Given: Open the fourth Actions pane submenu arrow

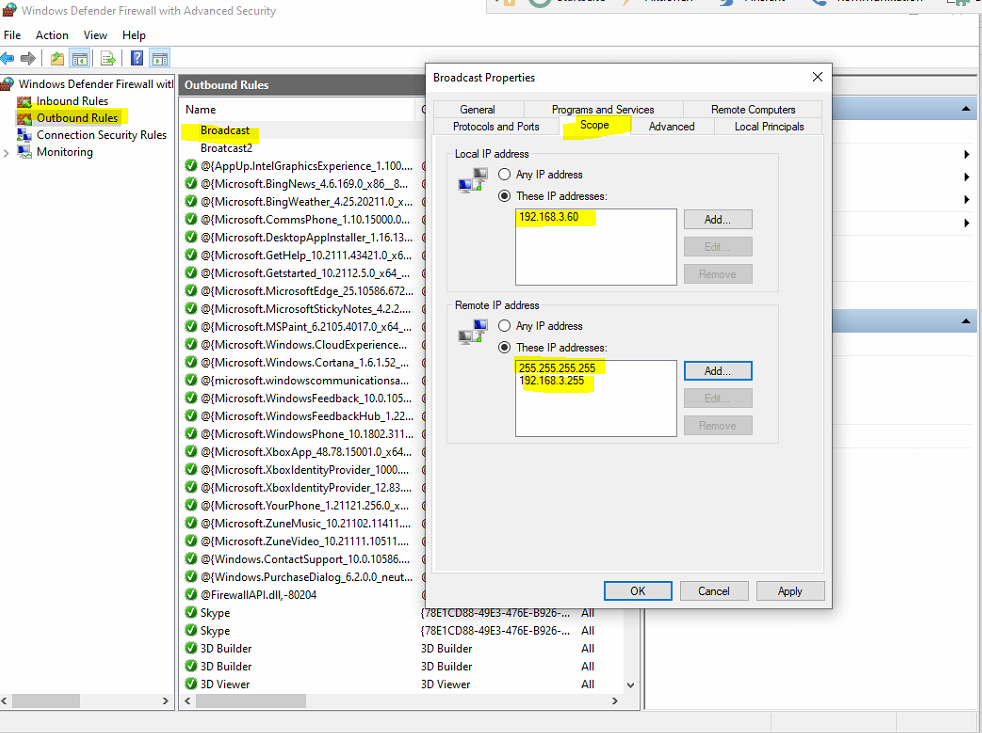Looking at the screenshot, I should pyautogui.click(x=966, y=223).
